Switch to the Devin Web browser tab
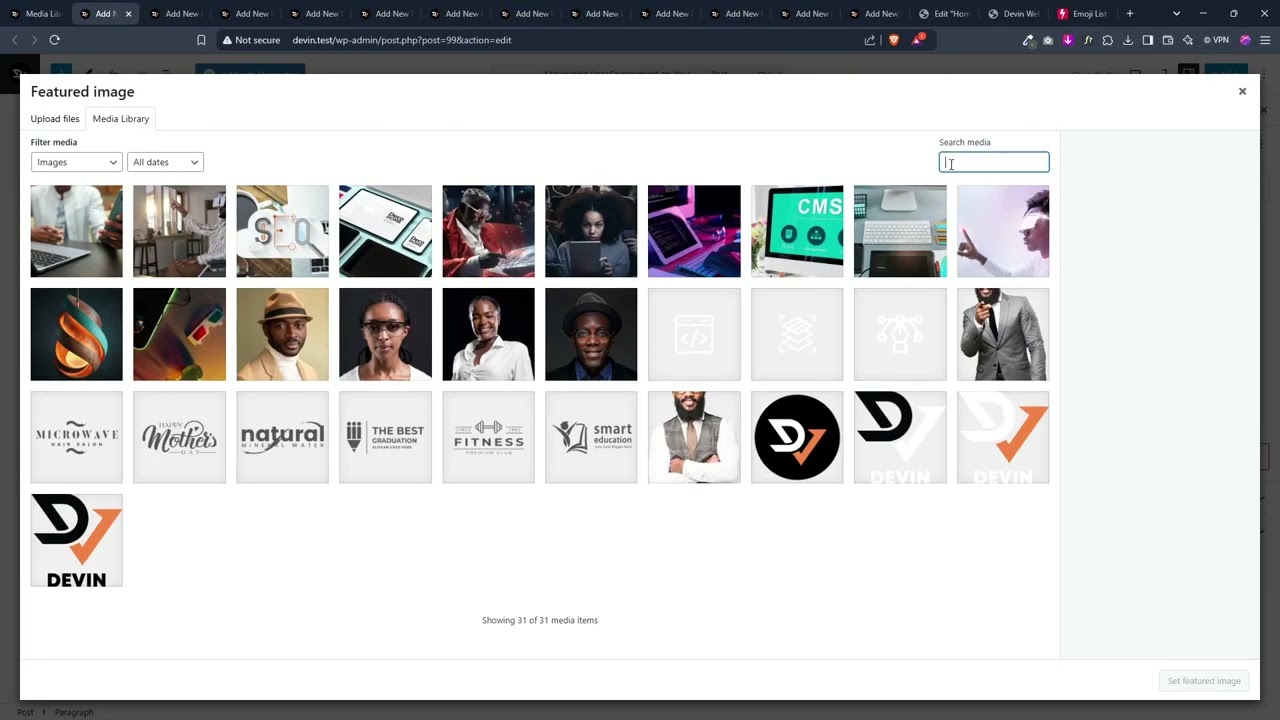This screenshot has height=720, width=1280. click(1014, 14)
